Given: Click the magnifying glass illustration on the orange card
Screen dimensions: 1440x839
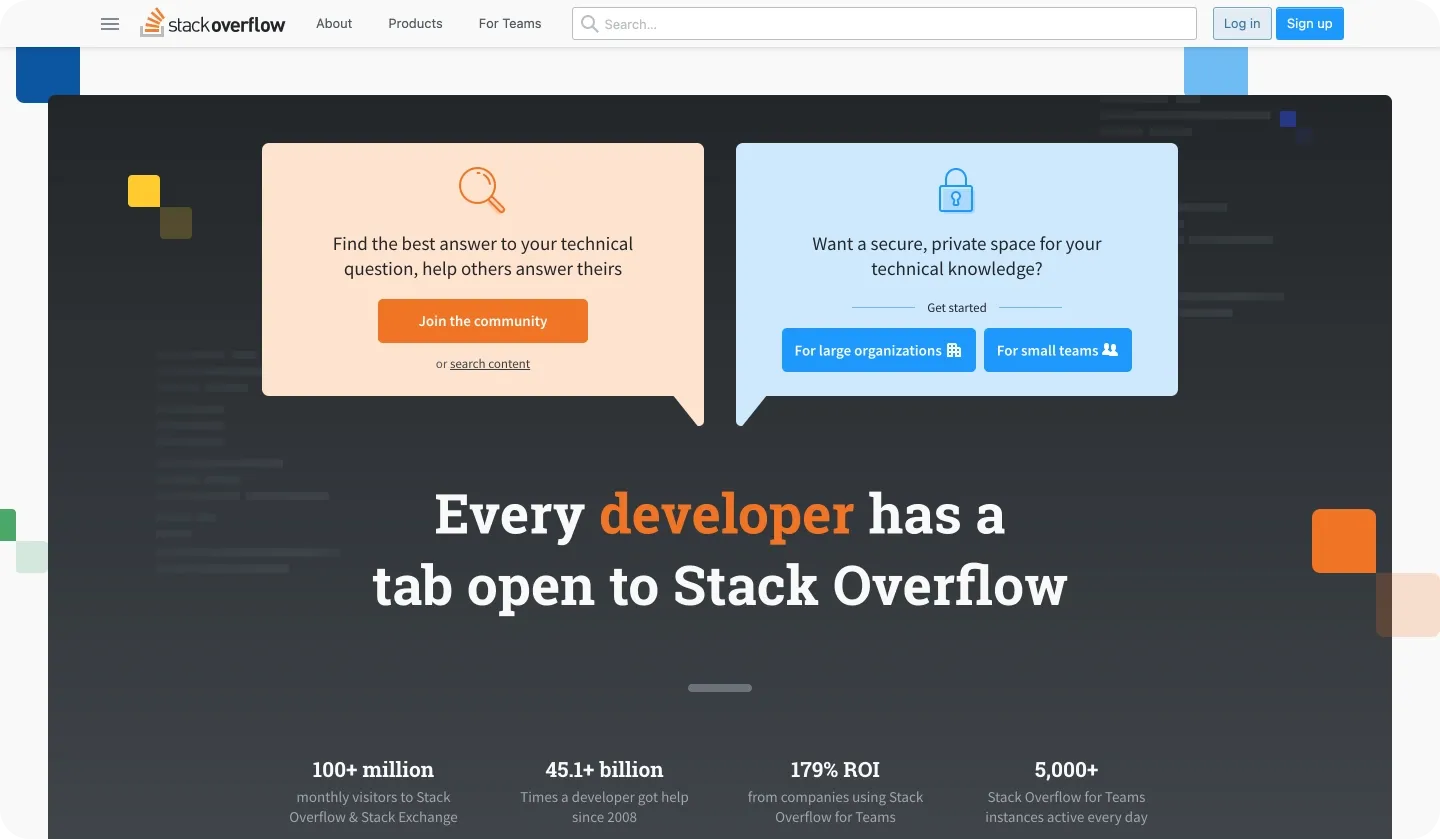Looking at the screenshot, I should click(x=482, y=190).
